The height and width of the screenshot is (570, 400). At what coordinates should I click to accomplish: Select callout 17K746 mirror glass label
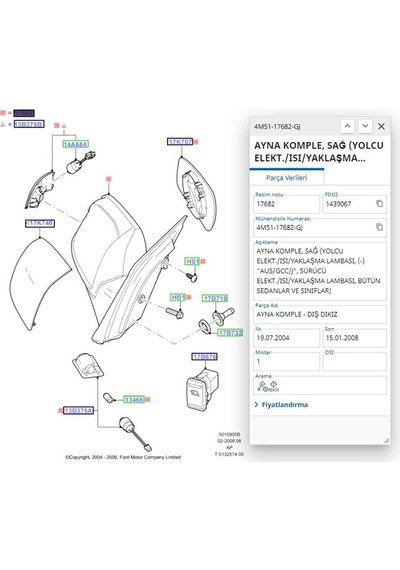pyautogui.click(x=40, y=223)
